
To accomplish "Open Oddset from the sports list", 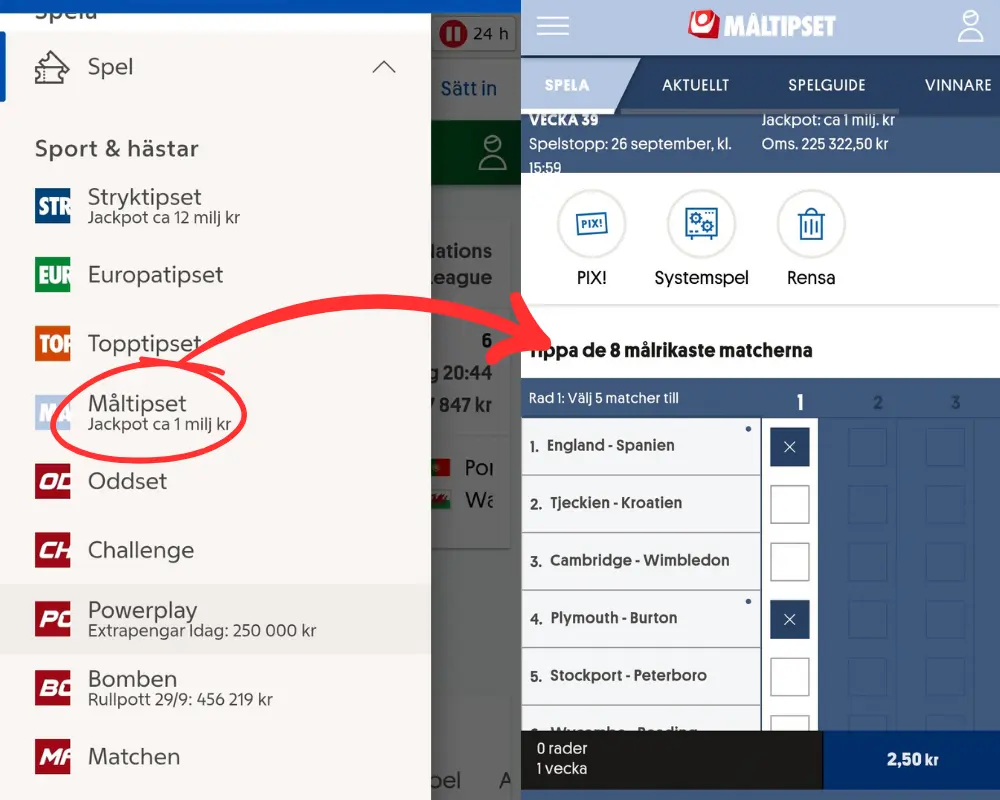I will click(216, 481).
